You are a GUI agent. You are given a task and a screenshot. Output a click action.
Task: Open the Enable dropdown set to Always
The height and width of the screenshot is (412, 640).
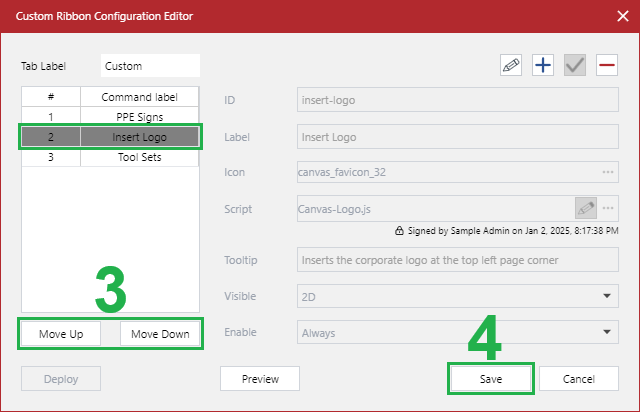click(608, 331)
